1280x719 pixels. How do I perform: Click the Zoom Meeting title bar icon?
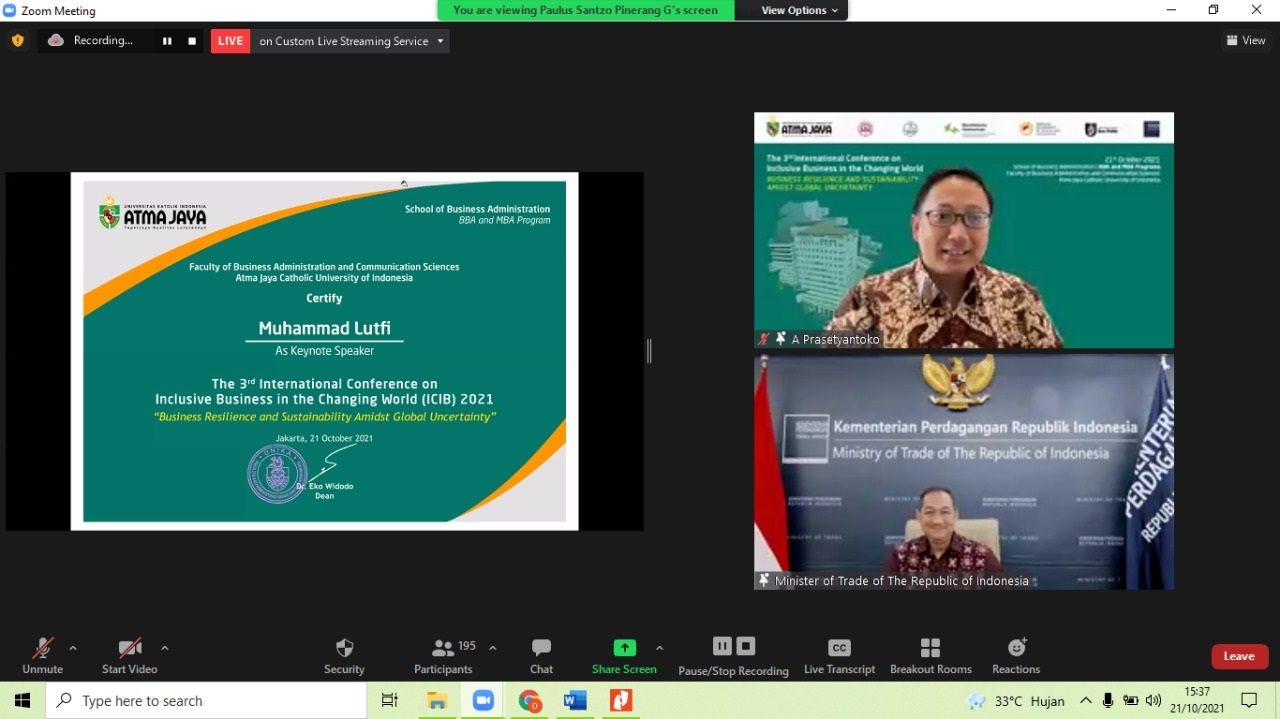click(x=10, y=10)
